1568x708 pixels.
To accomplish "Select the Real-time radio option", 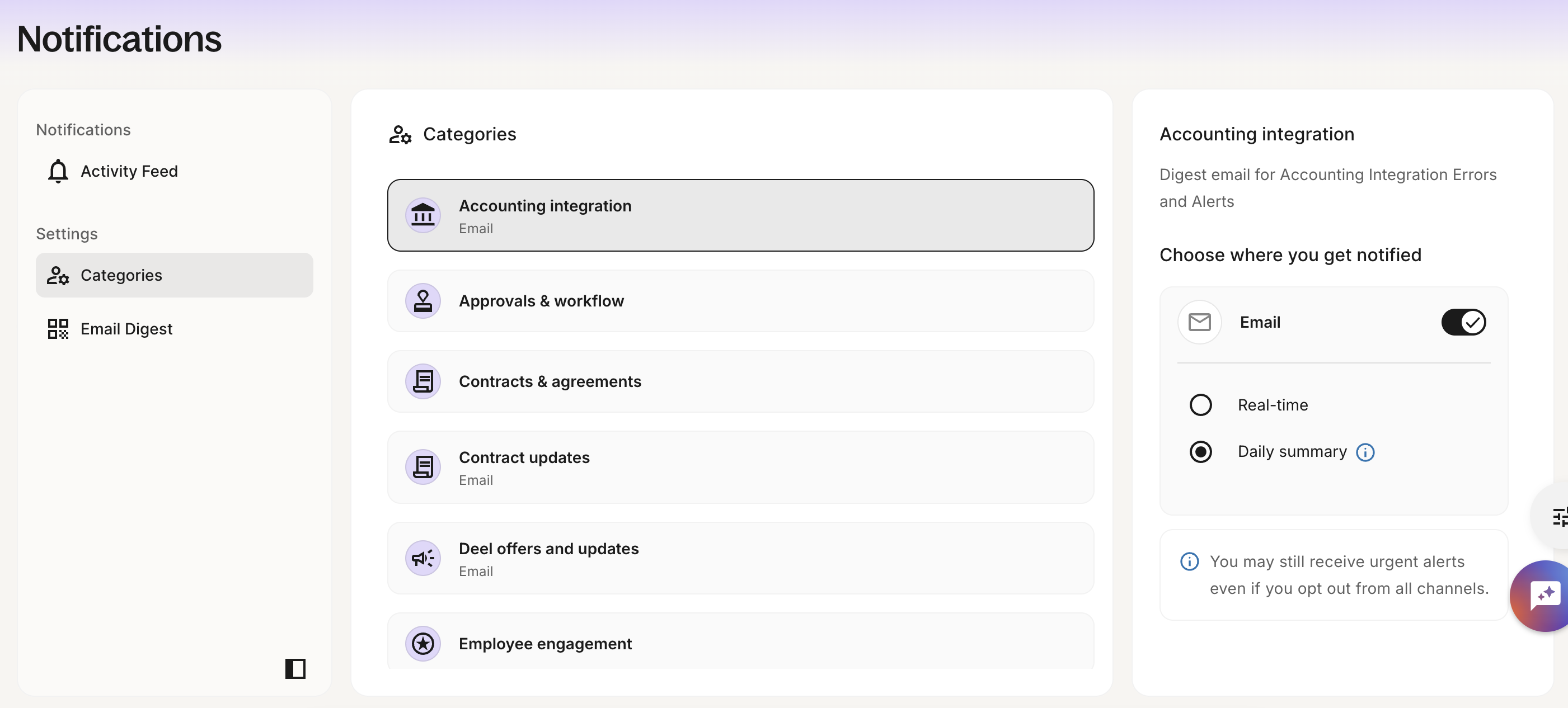I will 1200,404.
